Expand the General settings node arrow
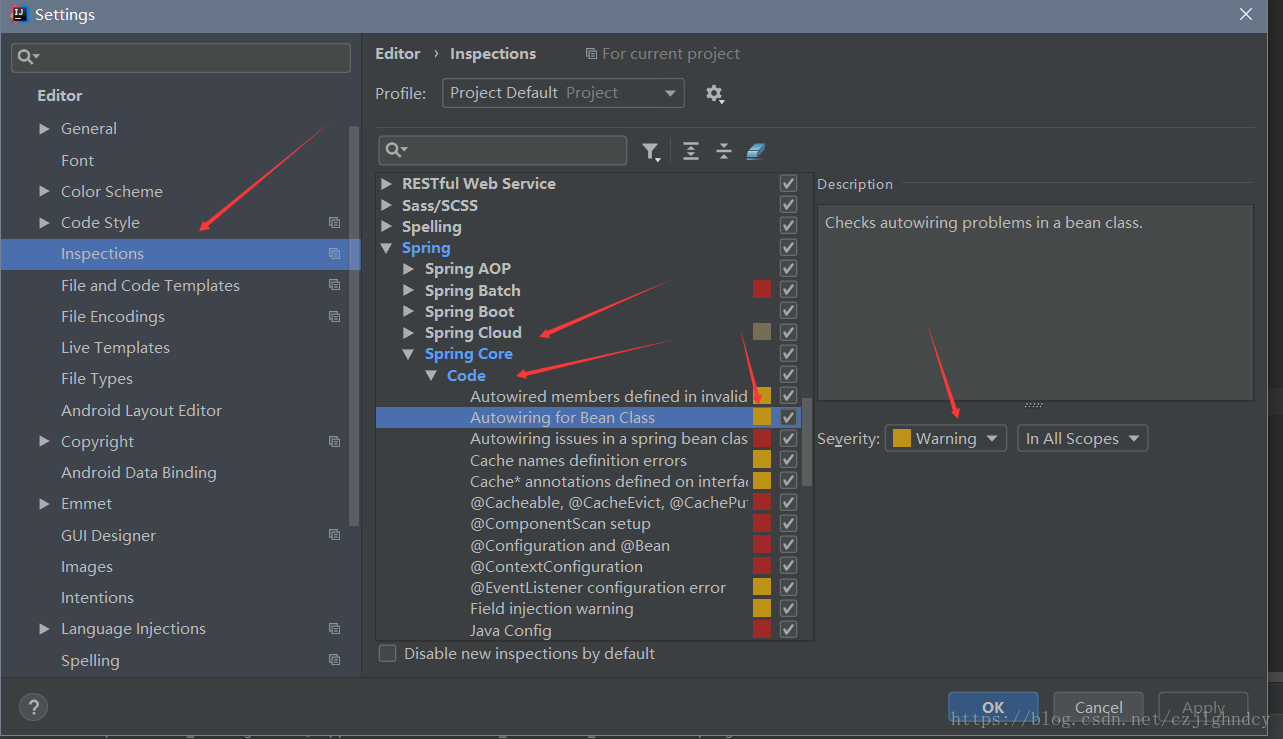The width and height of the screenshot is (1283, 739). (x=44, y=129)
